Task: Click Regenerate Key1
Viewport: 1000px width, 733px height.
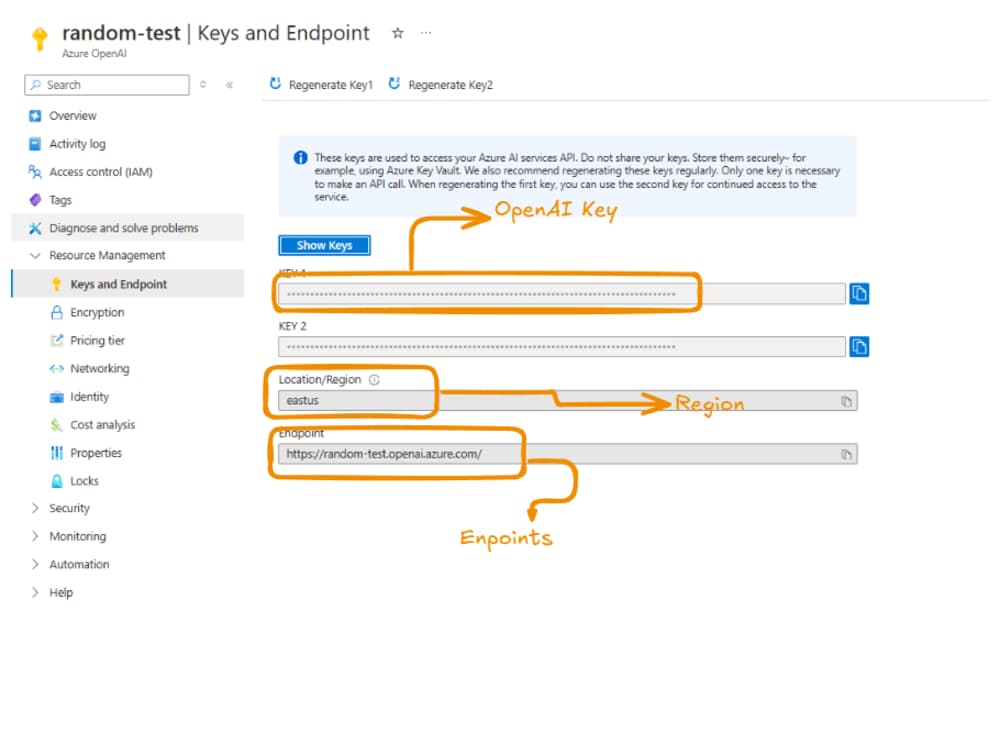Action: [x=321, y=84]
